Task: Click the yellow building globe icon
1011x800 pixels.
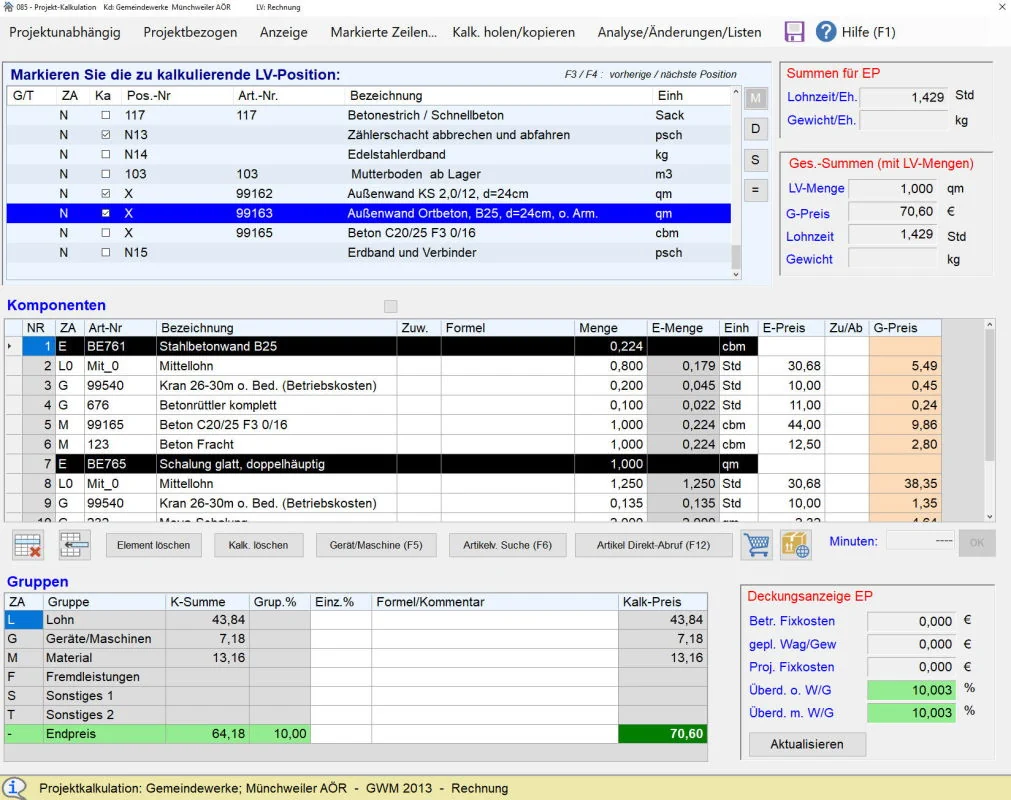Action: point(796,545)
